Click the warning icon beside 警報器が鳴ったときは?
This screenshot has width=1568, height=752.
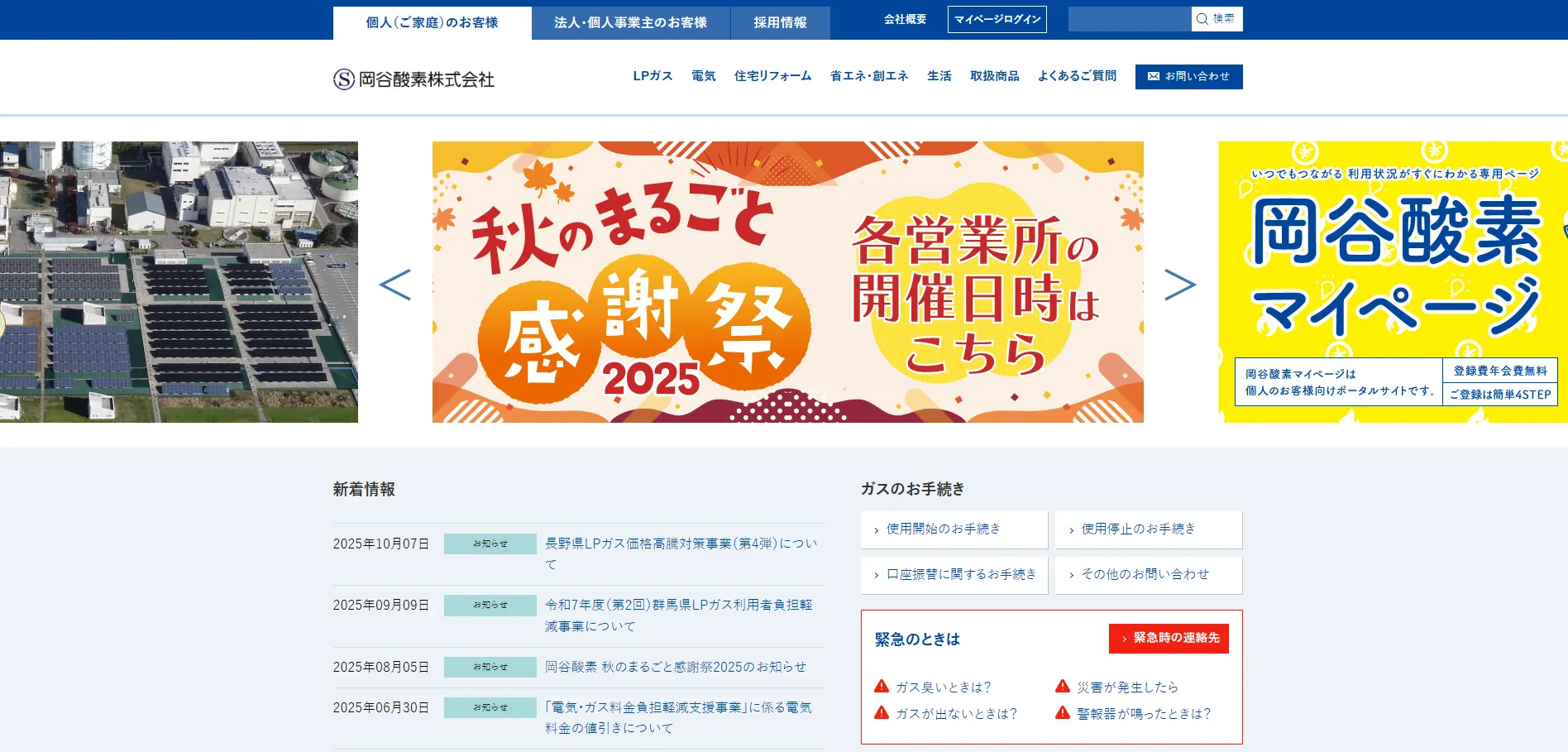1063,713
